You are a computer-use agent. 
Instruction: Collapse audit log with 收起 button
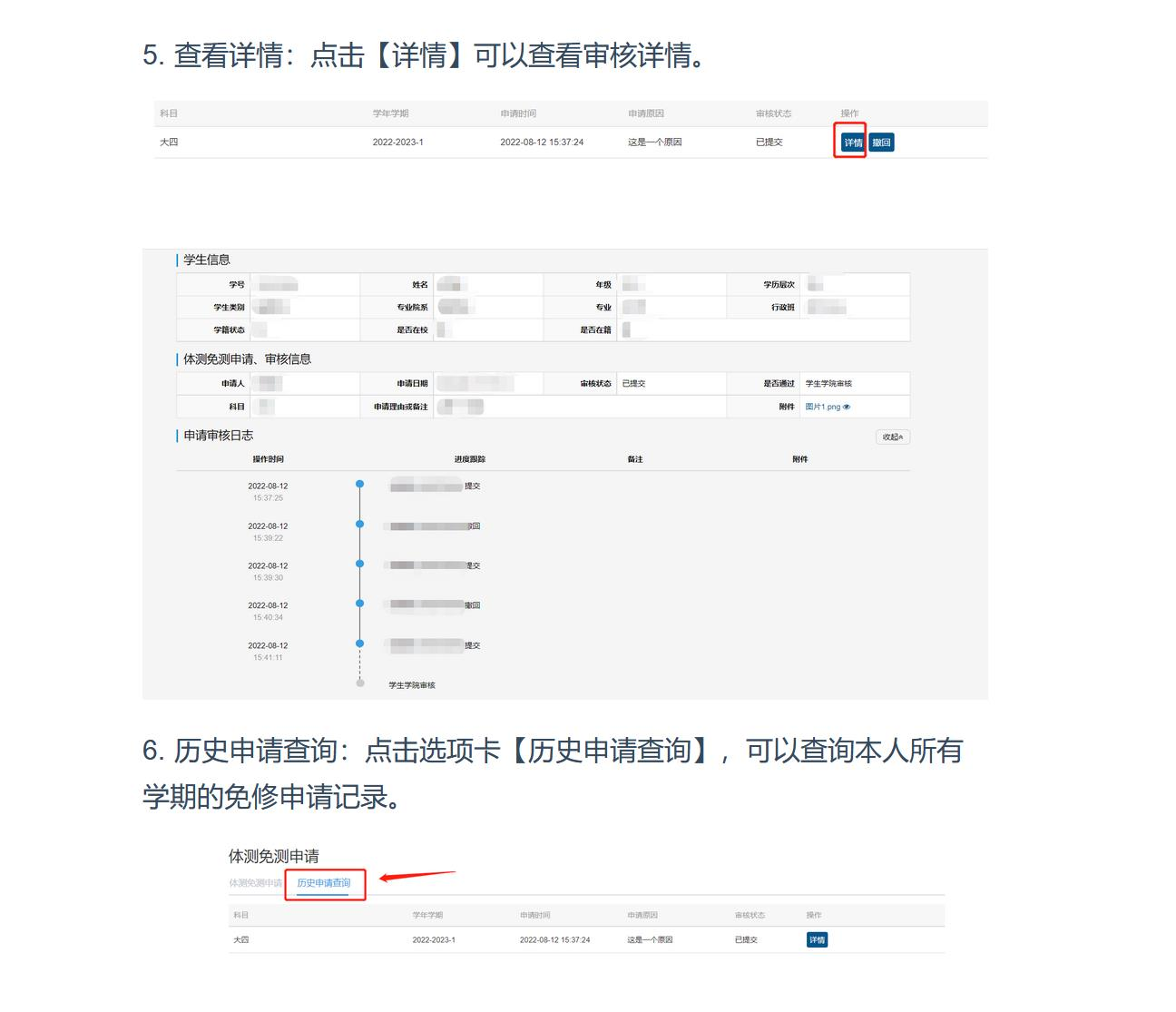click(892, 437)
